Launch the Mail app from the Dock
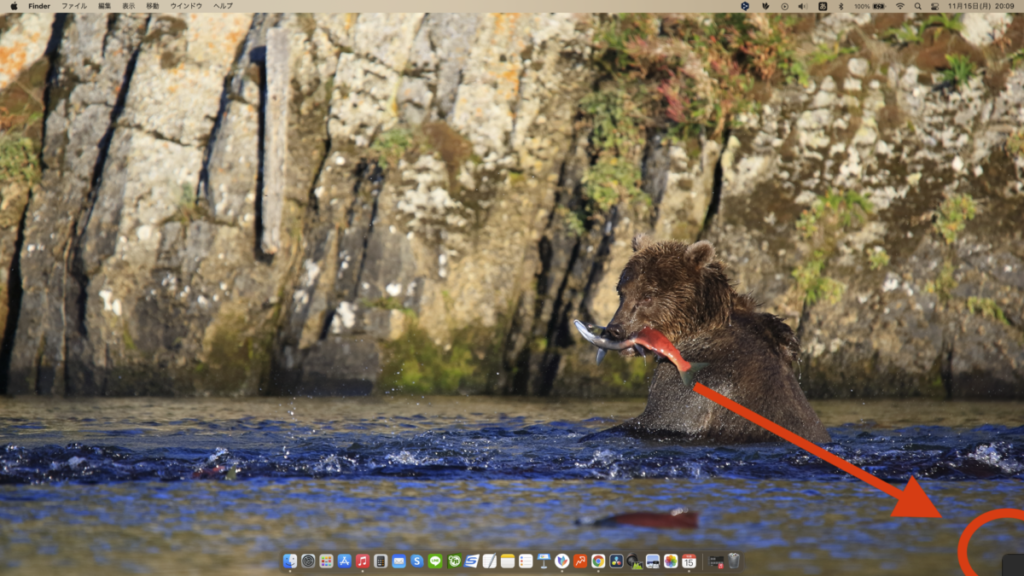 click(397, 563)
